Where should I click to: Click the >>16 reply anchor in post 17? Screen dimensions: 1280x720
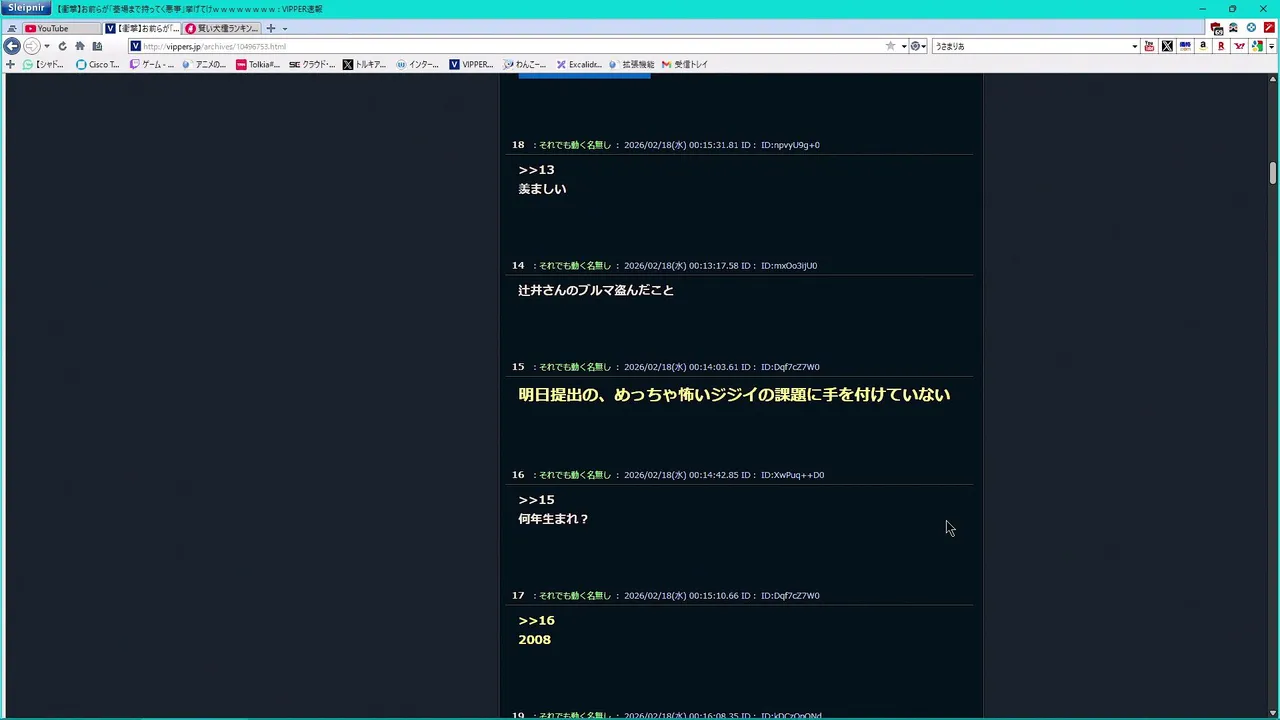point(536,621)
